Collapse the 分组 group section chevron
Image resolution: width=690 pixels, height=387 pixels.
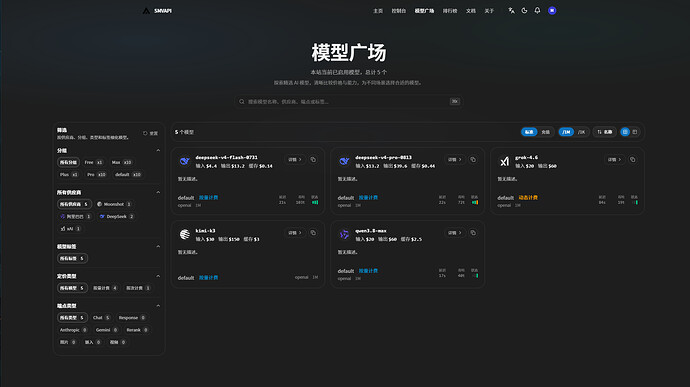(x=158, y=151)
